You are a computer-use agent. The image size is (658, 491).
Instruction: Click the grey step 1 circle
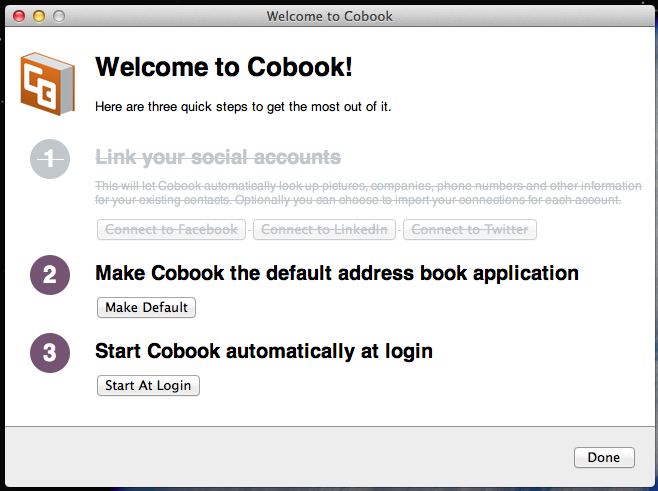coord(51,158)
